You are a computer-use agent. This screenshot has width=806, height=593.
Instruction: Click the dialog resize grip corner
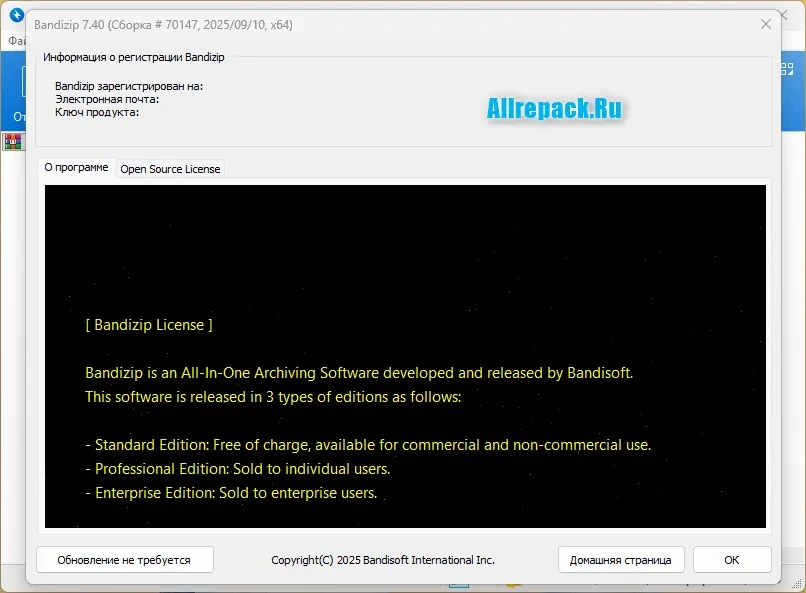[796, 583]
